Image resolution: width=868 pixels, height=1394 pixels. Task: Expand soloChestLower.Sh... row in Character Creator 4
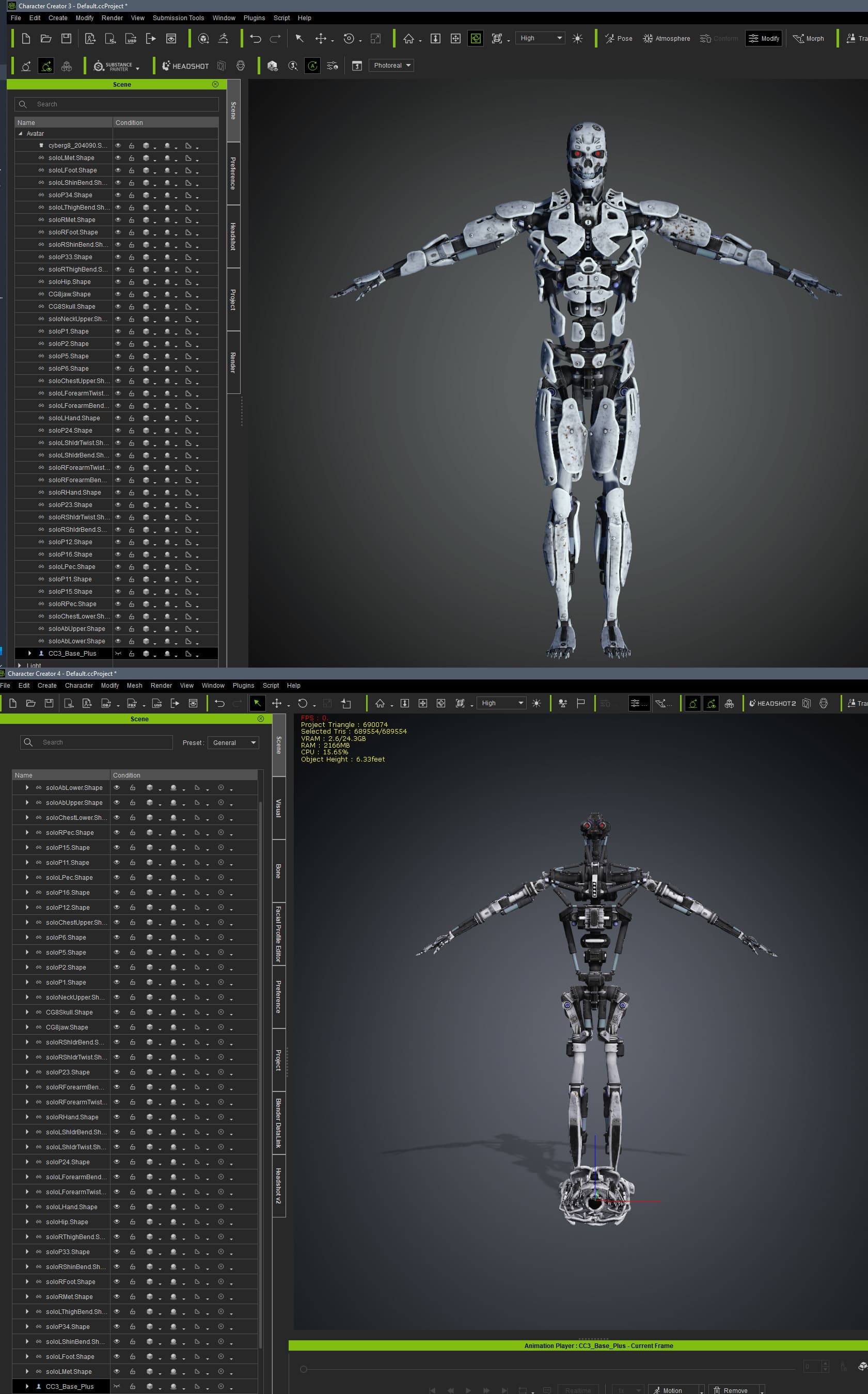pyautogui.click(x=27, y=817)
